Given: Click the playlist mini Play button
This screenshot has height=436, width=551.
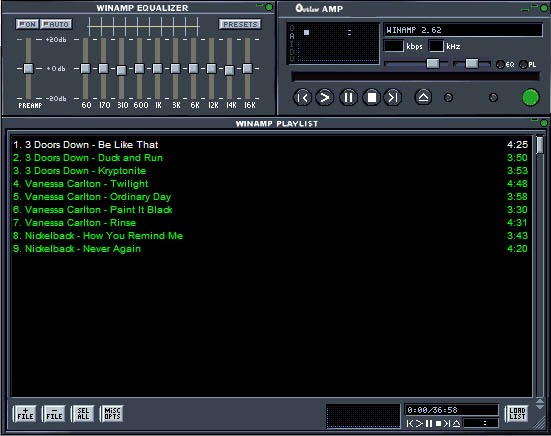Looking at the screenshot, I should 419,424.
